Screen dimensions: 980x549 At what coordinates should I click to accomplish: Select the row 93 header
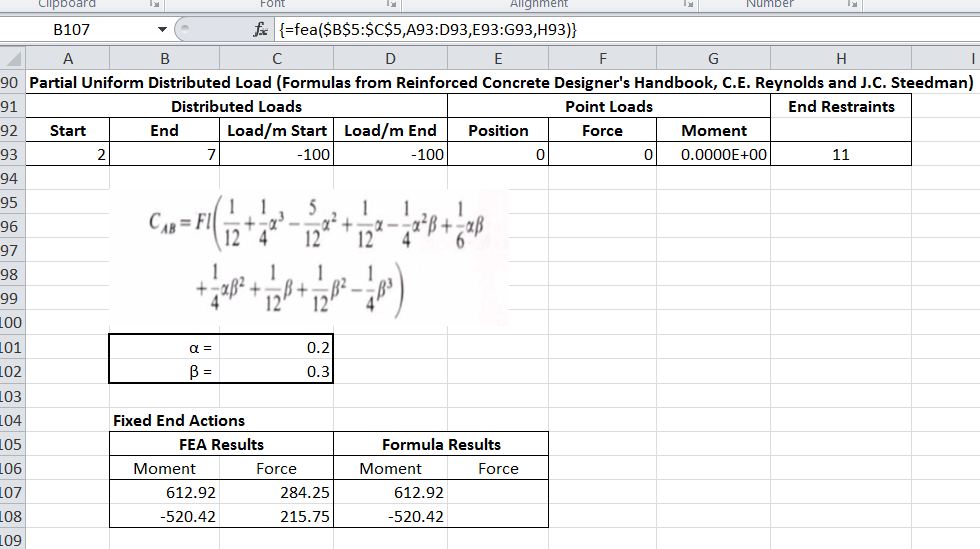(11, 155)
